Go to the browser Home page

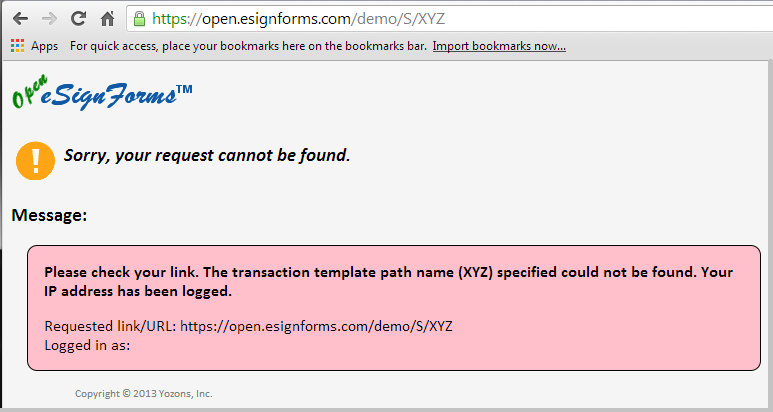point(107,18)
